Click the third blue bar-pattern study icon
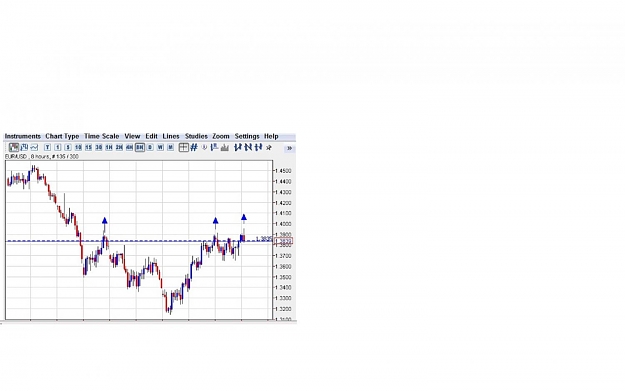The image size is (625, 391). click(258, 147)
